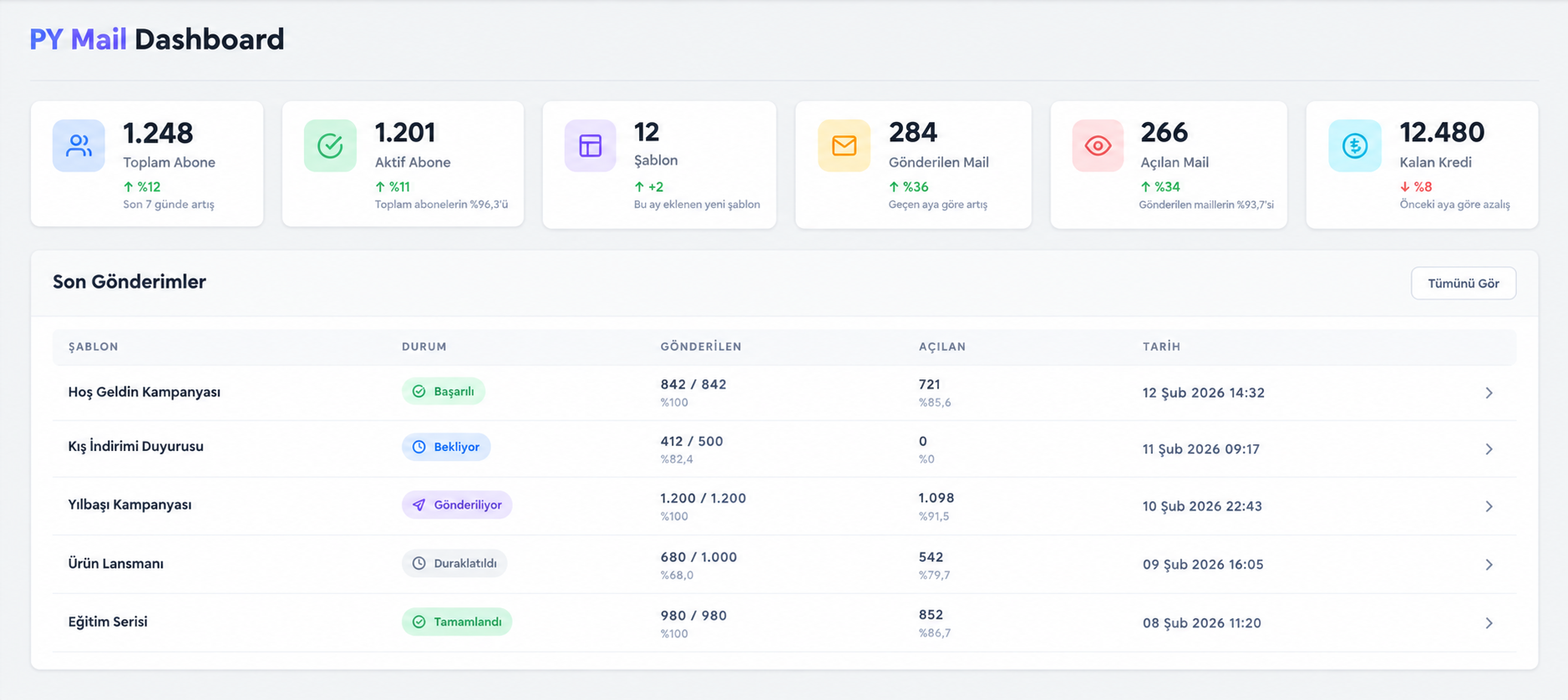Click the Gönderiliyor status badge
This screenshot has height=700, width=1568.
coord(457,505)
